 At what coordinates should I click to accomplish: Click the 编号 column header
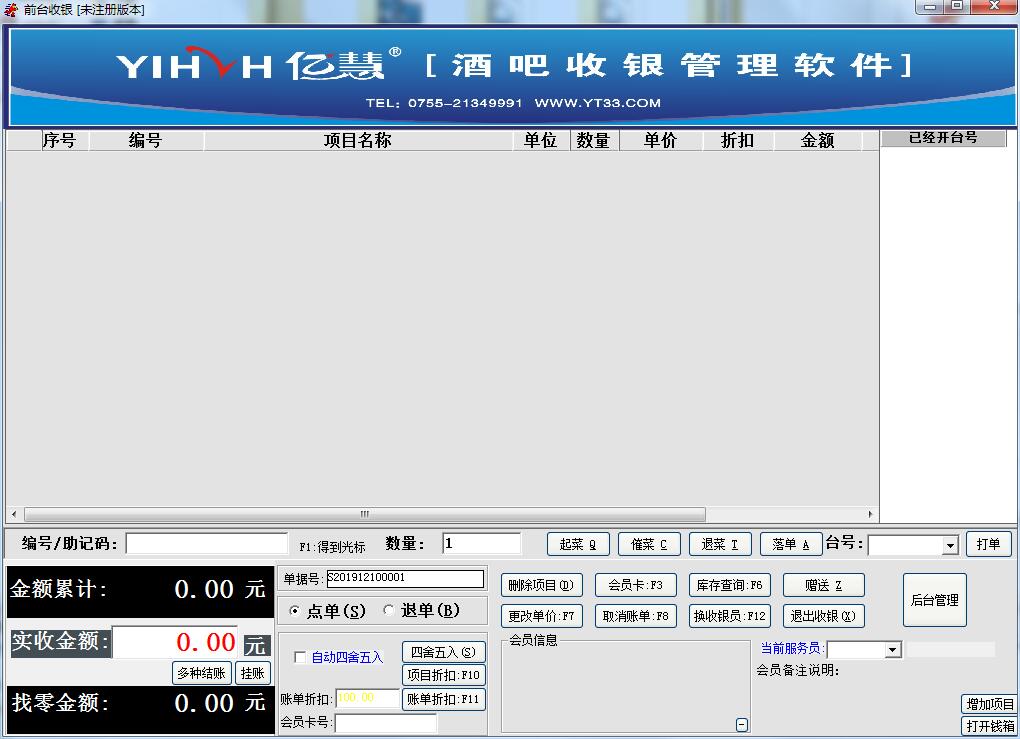[146, 141]
